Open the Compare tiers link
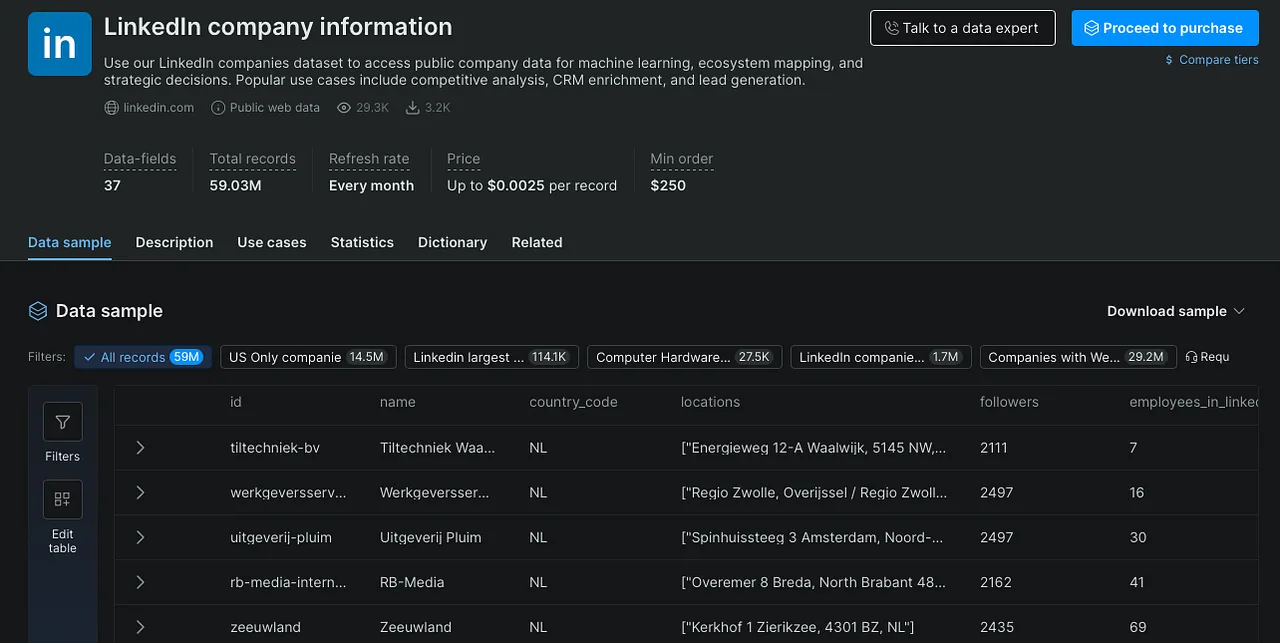Screen dimensions: 1280x643 pos(1219,60)
